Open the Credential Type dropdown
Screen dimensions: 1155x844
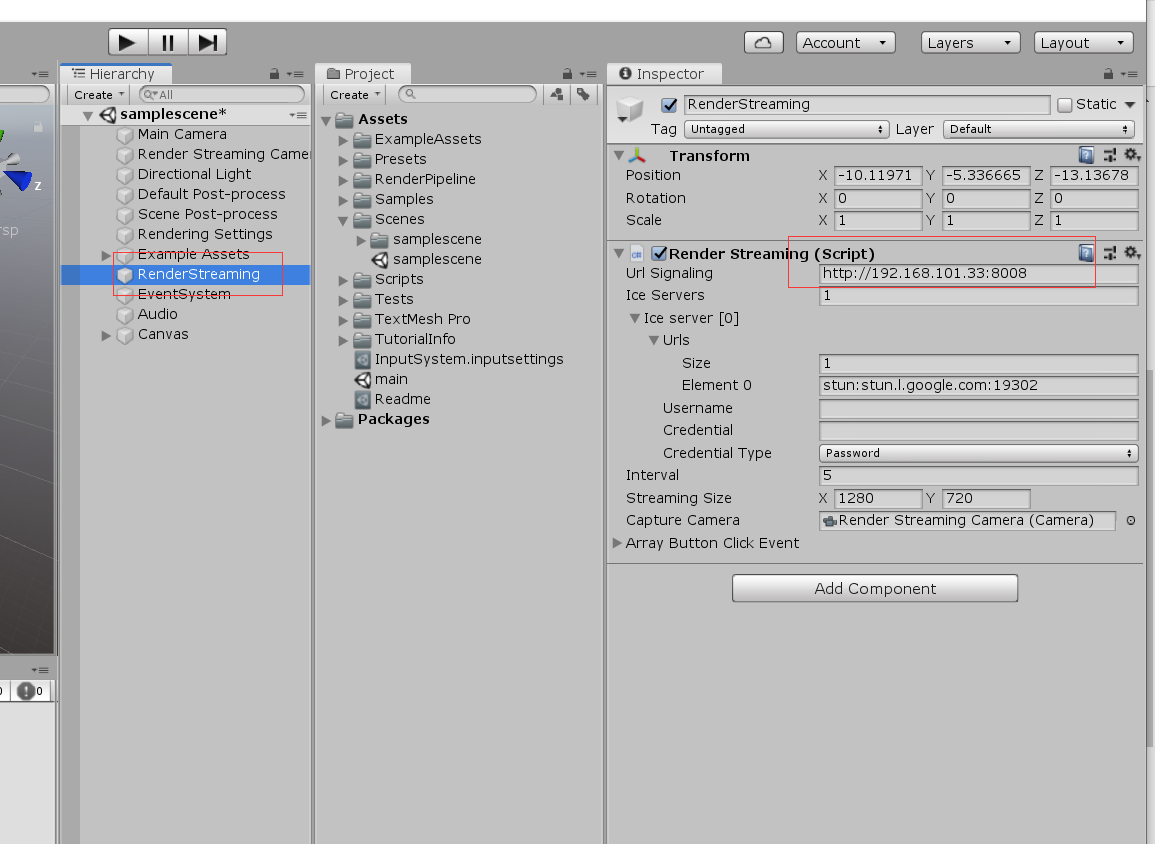point(977,453)
